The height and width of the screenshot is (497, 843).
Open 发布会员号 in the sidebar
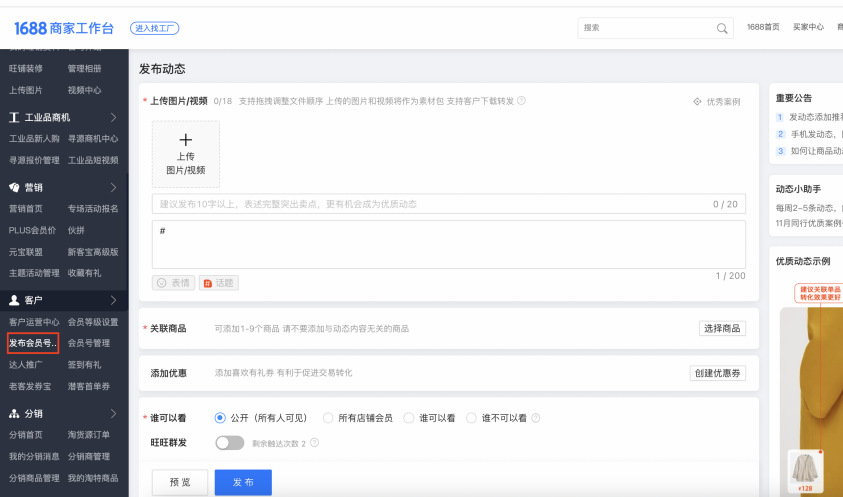(x=33, y=343)
